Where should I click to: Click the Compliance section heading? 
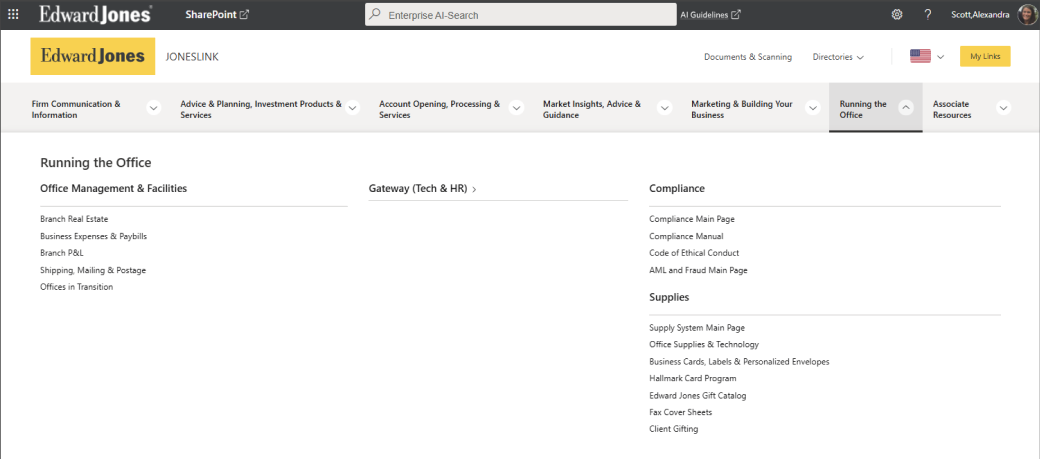[677, 188]
